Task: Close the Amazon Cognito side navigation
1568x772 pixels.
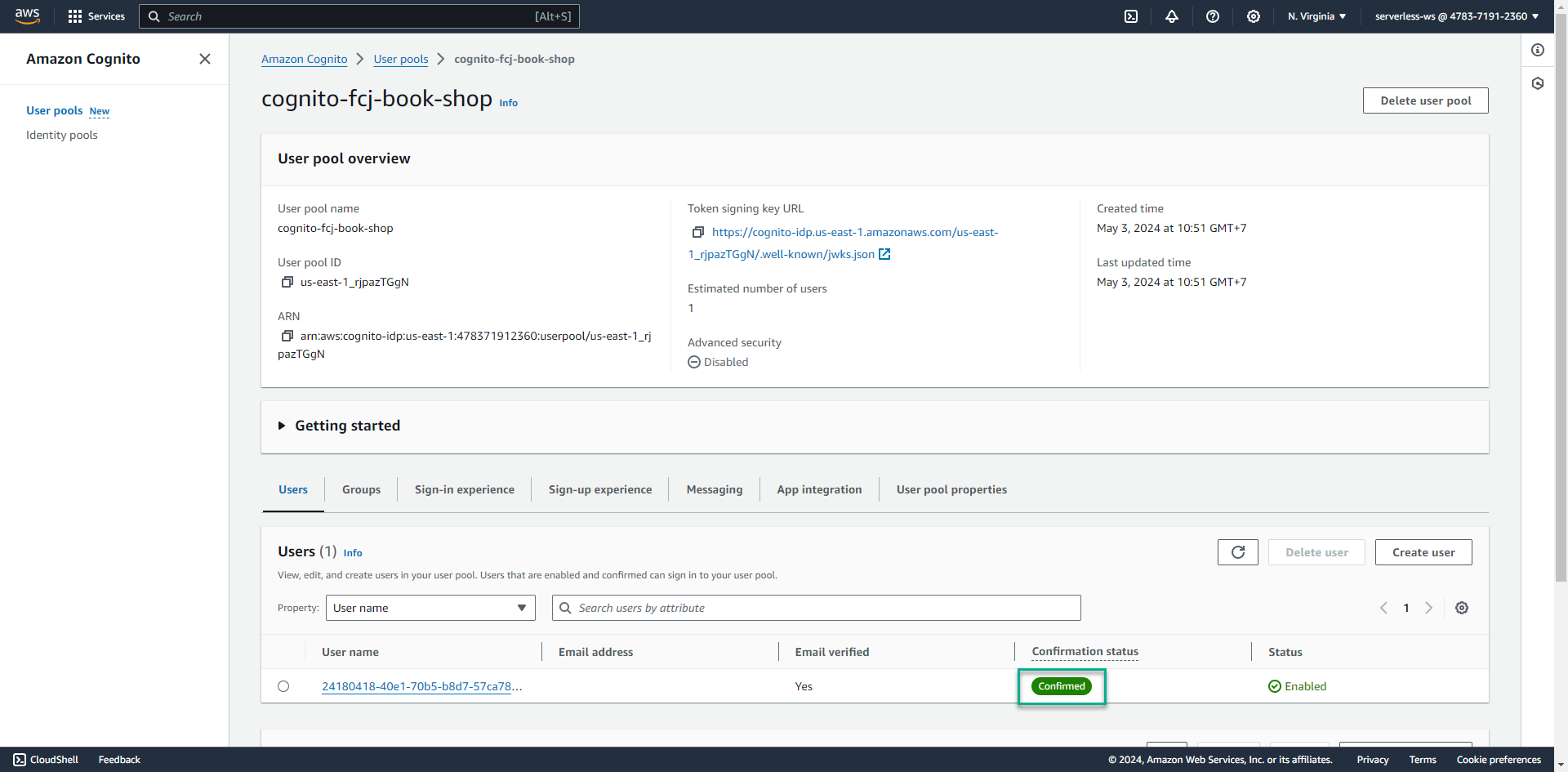Action: pyautogui.click(x=205, y=59)
